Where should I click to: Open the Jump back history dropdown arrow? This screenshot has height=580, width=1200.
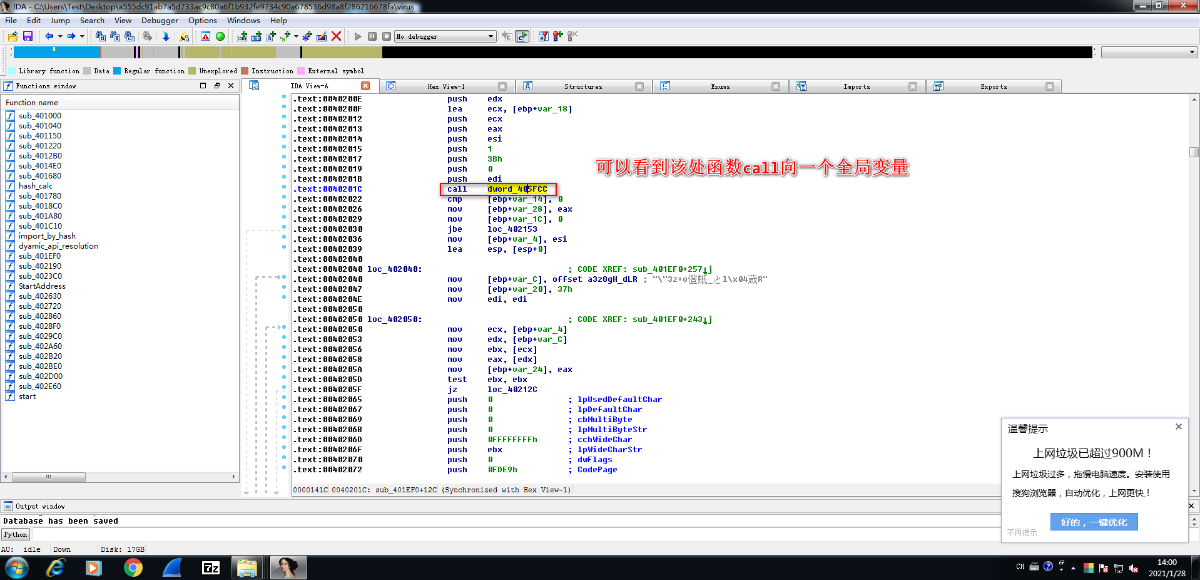click(x=60, y=36)
